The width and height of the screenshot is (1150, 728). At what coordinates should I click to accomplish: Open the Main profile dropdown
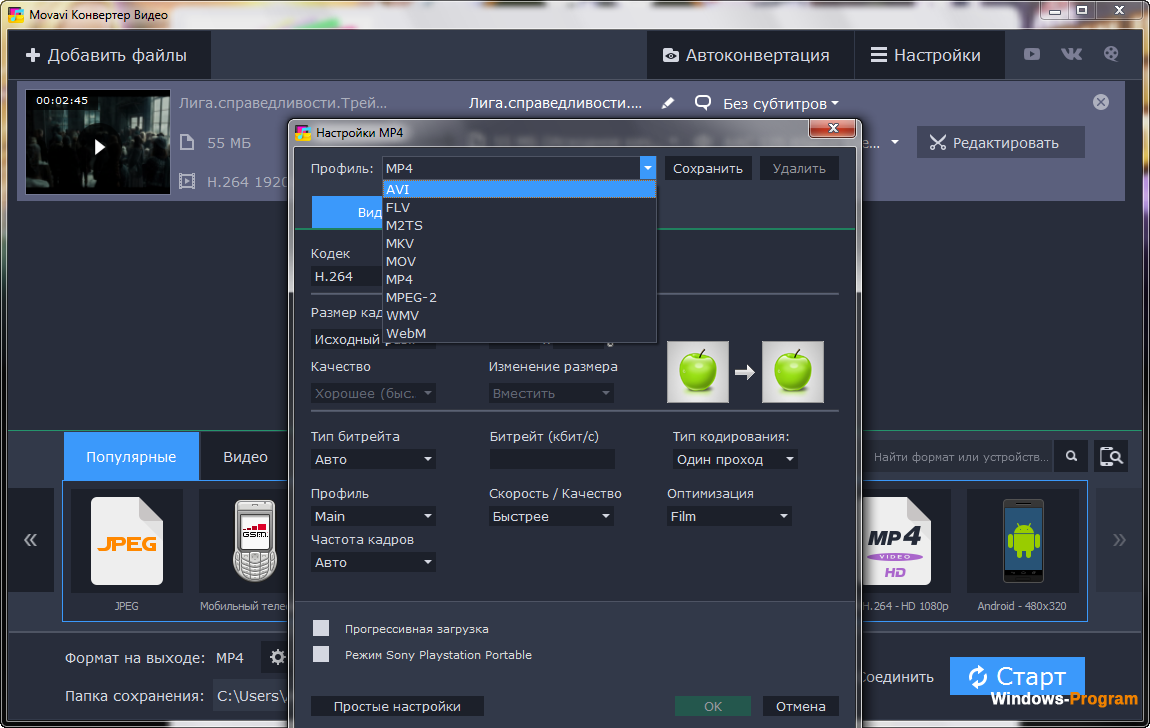(x=373, y=516)
